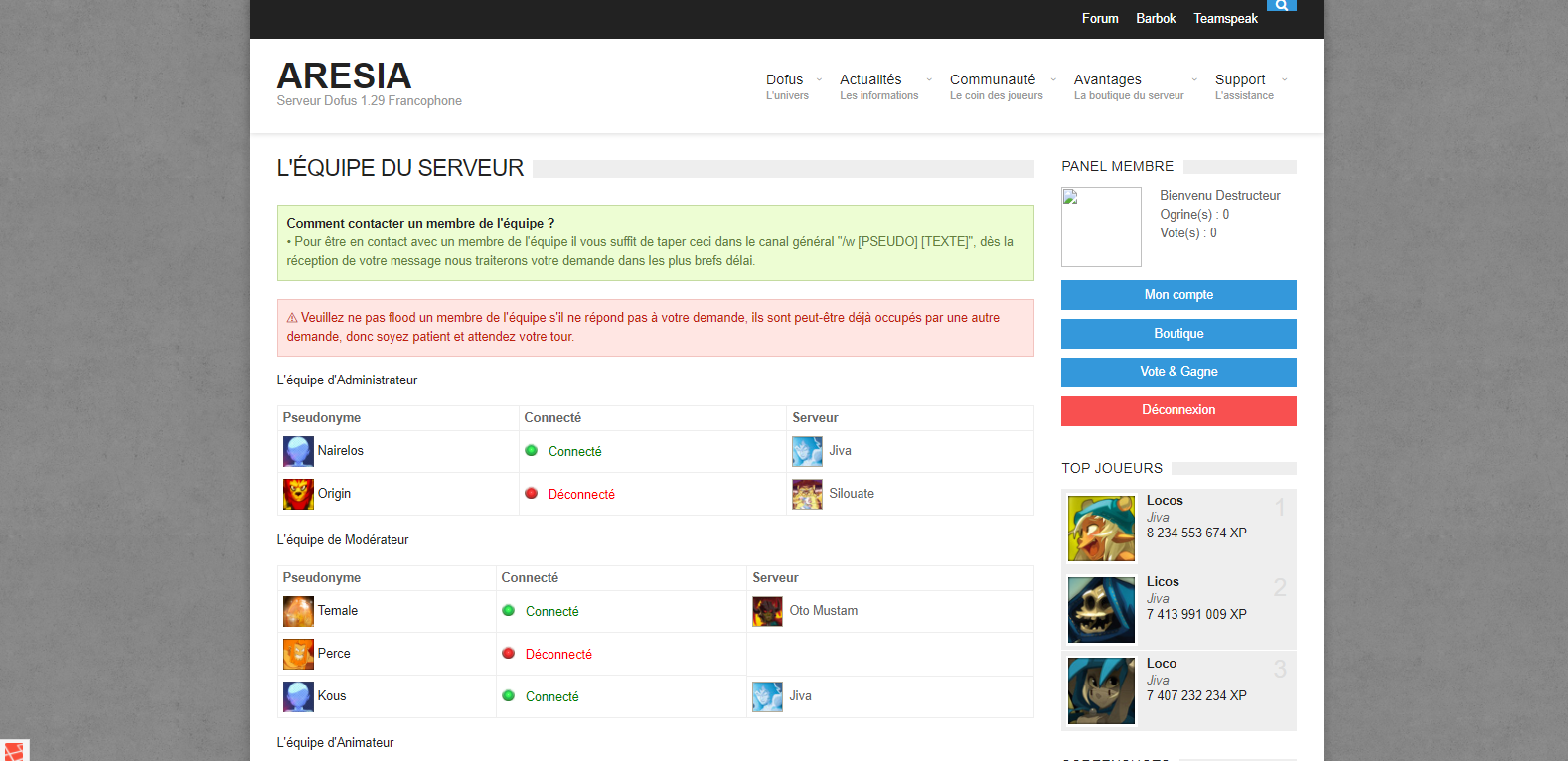Click Ogrine(s) : 0 text

coord(1194,215)
